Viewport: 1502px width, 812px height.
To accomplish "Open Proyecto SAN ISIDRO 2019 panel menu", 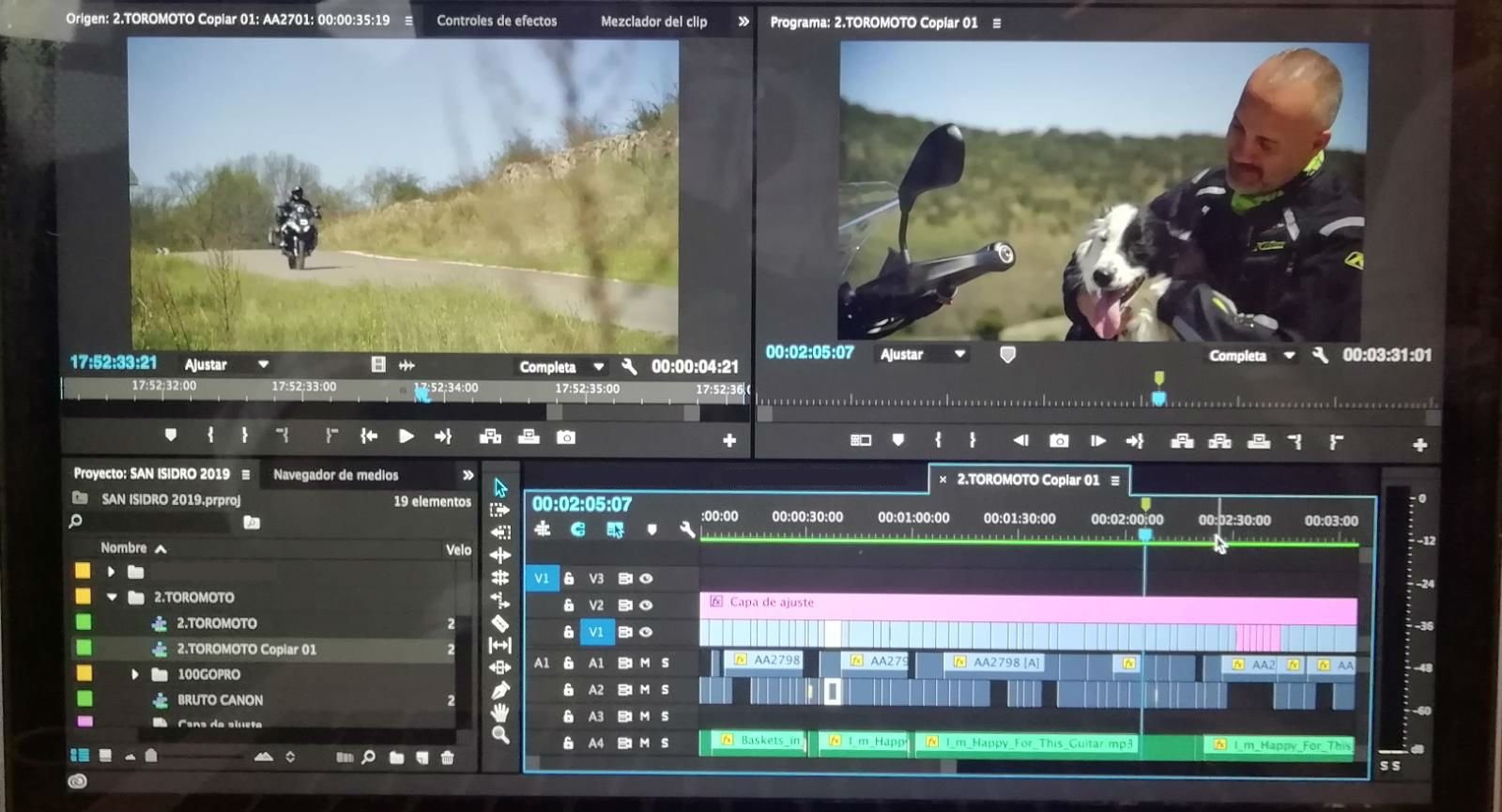I will pyautogui.click(x=246, y=475).
